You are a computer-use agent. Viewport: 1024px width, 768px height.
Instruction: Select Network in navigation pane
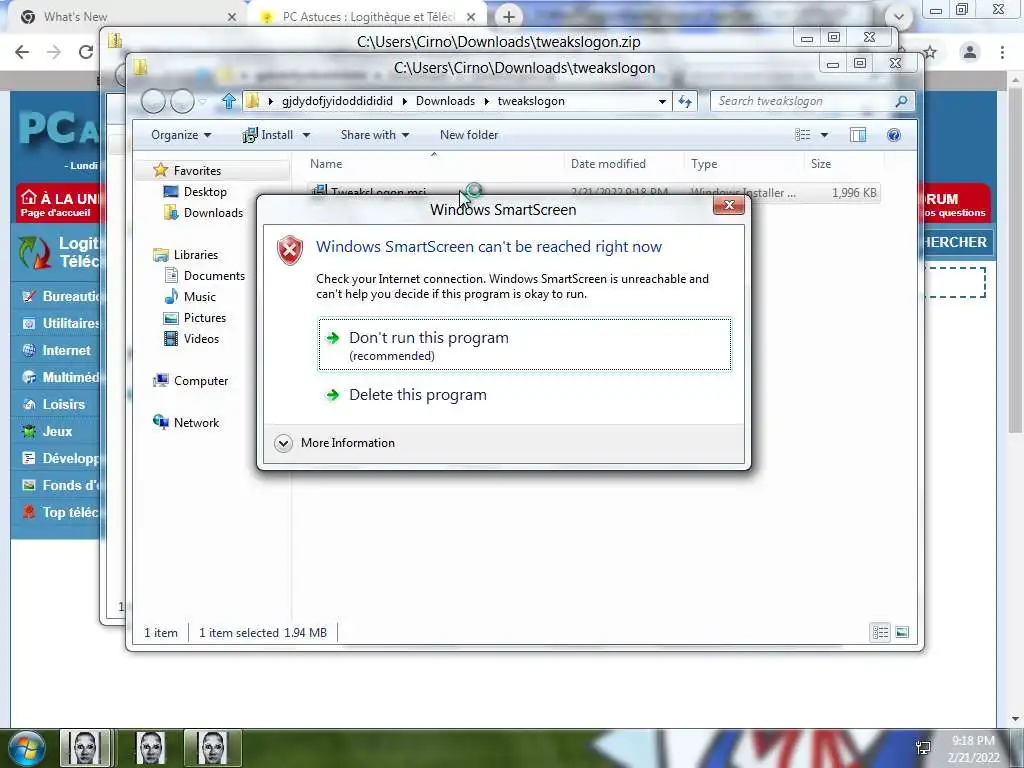(x=196, y=423)
